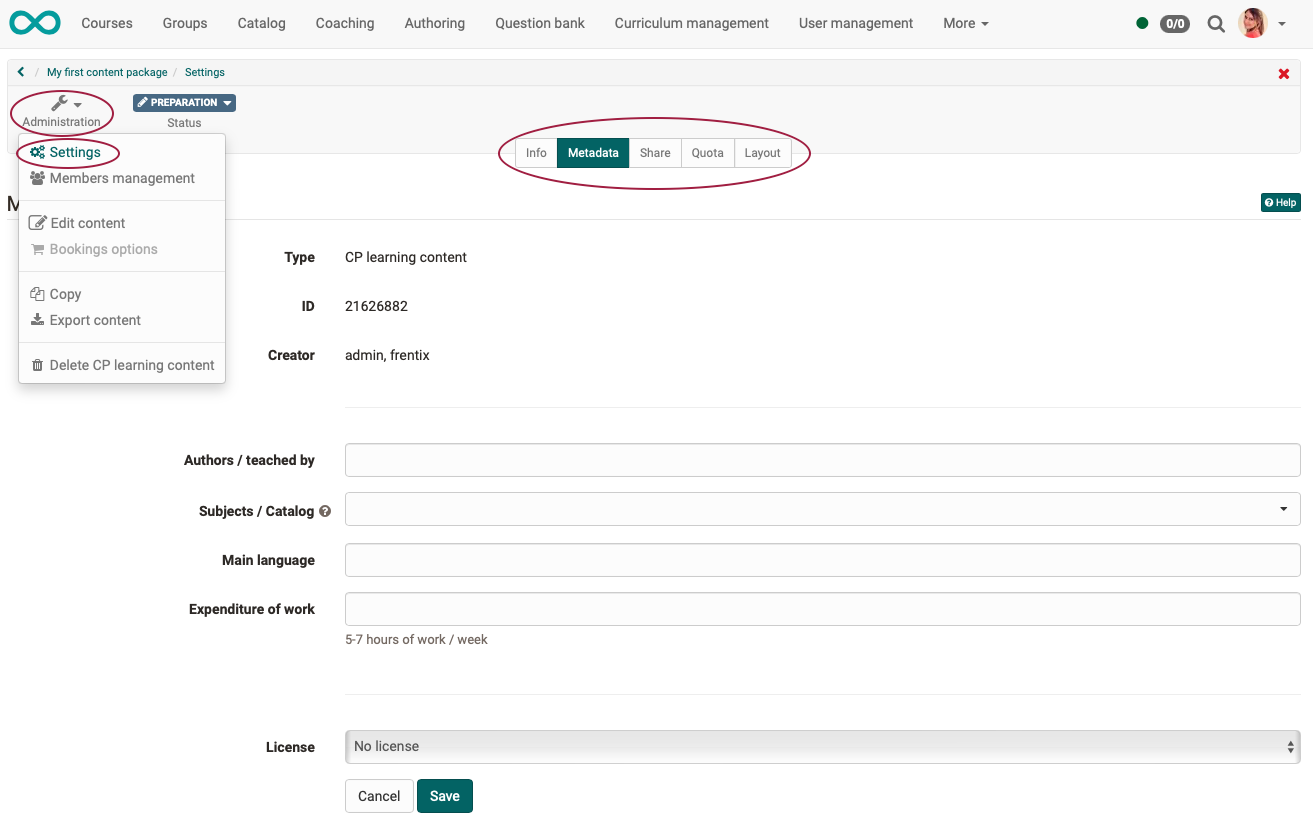Viewport: 1313px width, 825px height.
Task: Click the back arrow in breadcrumb
Action: pos(21,72)
